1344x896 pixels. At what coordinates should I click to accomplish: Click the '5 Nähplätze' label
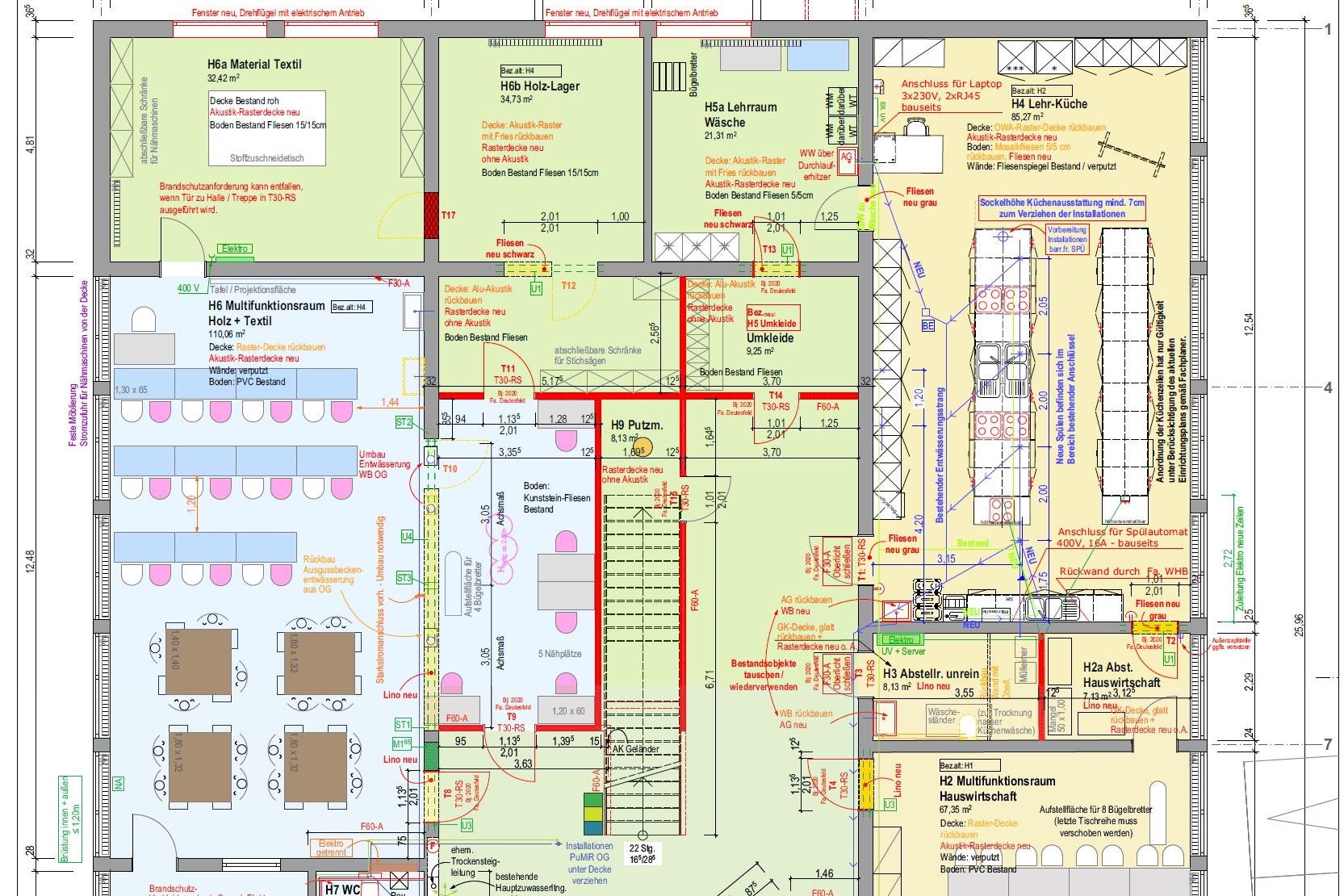point(560,654)
